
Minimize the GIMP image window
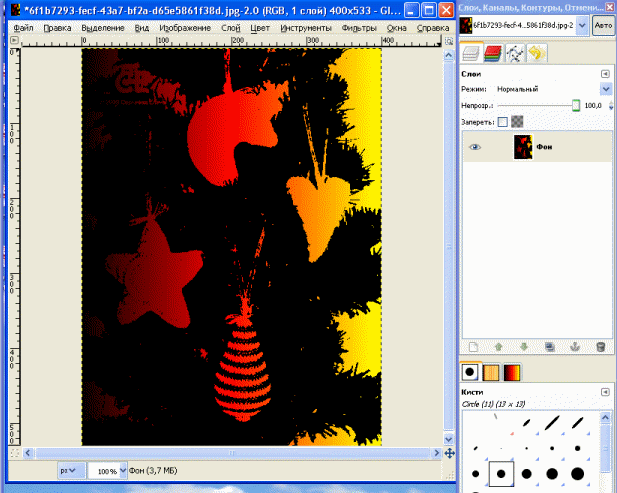(411, 10)
